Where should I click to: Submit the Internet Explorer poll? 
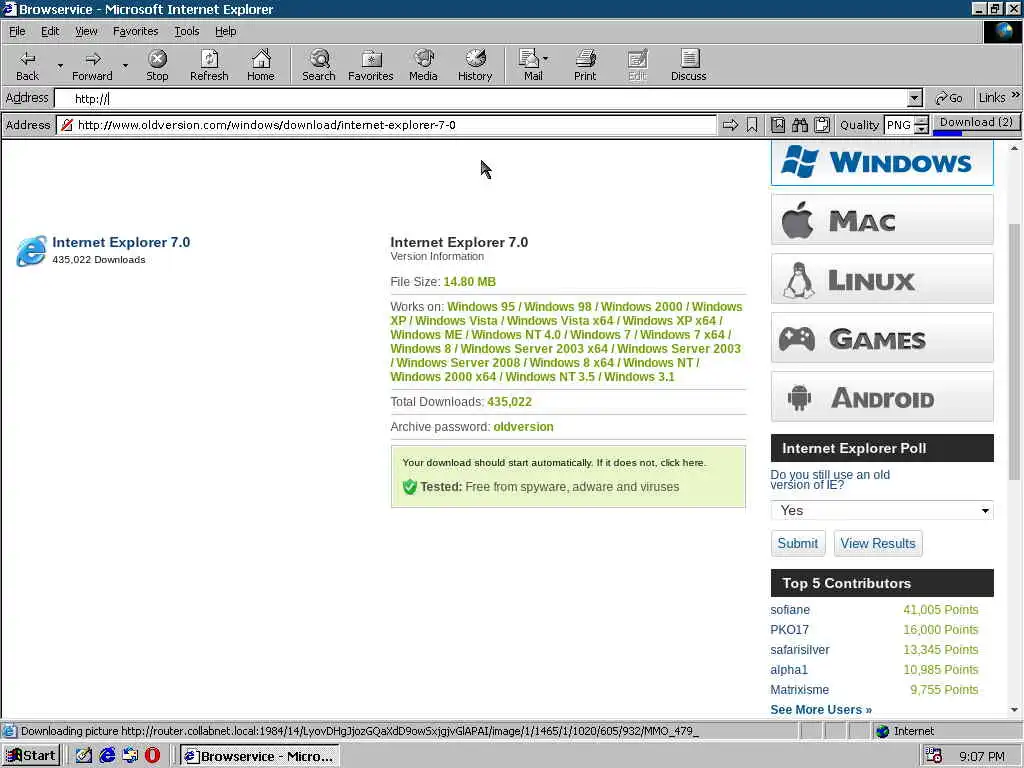[797, 543]
